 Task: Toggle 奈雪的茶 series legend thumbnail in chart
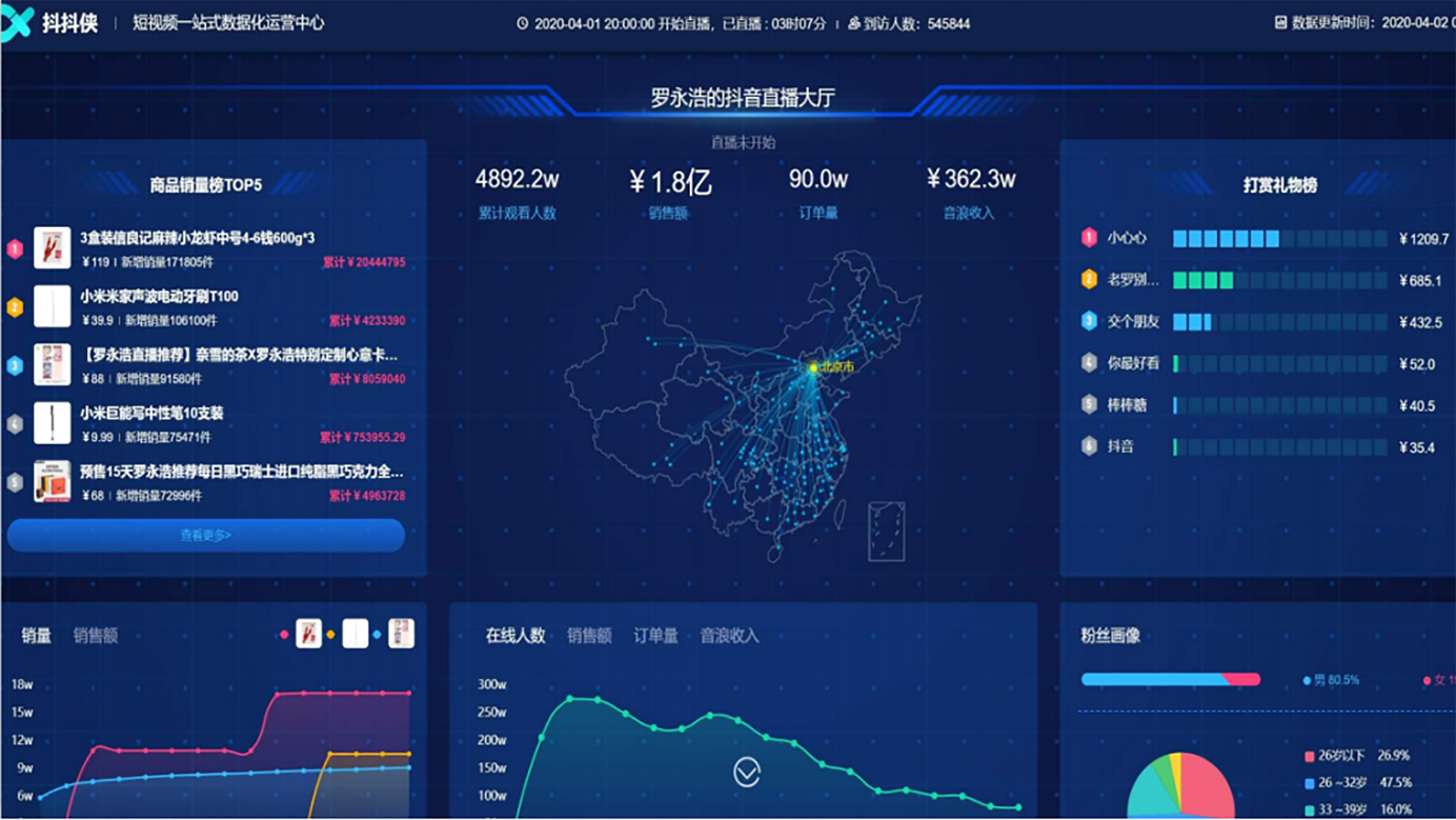pos(401,634)
